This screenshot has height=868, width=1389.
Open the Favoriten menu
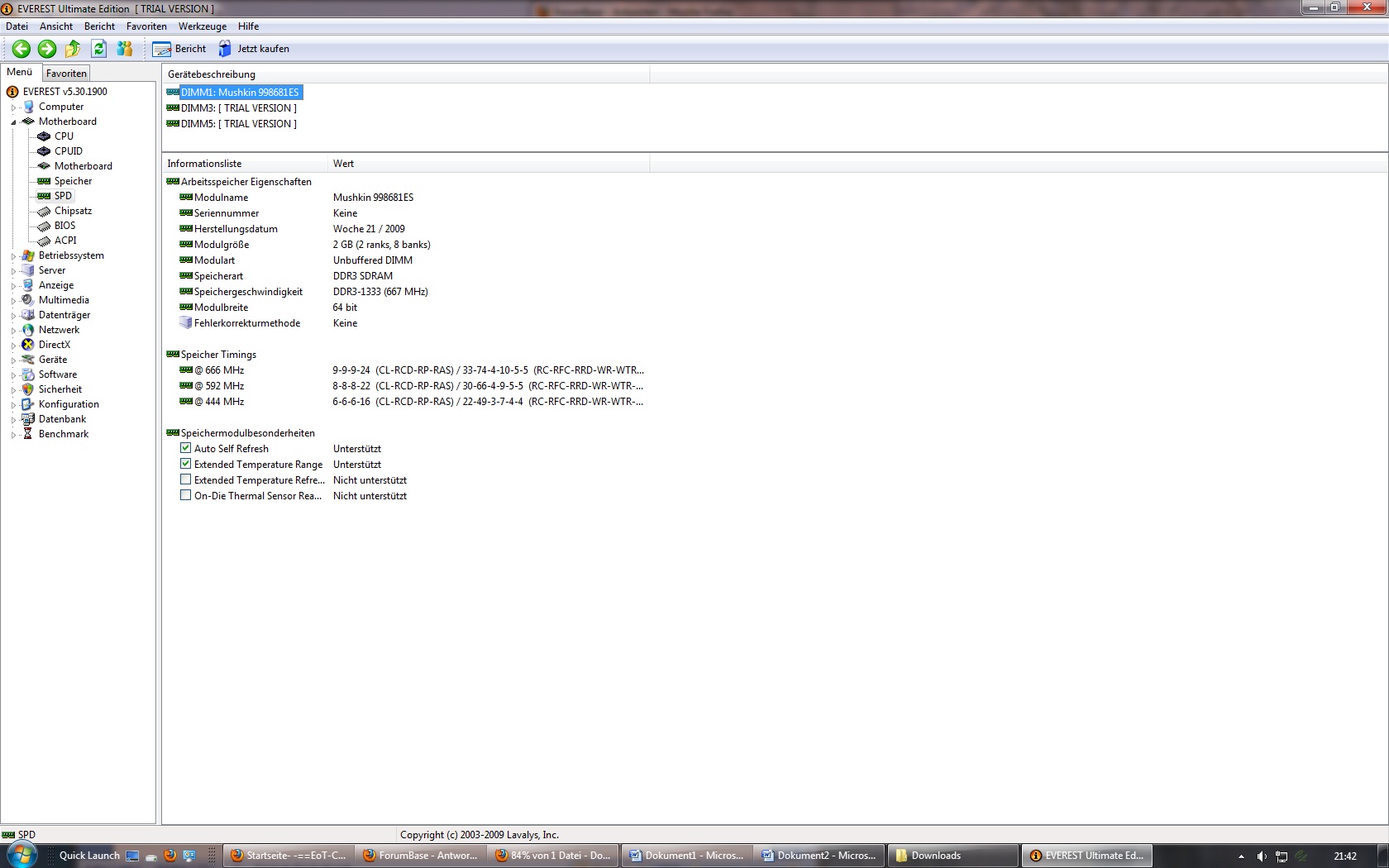point(146,26)
